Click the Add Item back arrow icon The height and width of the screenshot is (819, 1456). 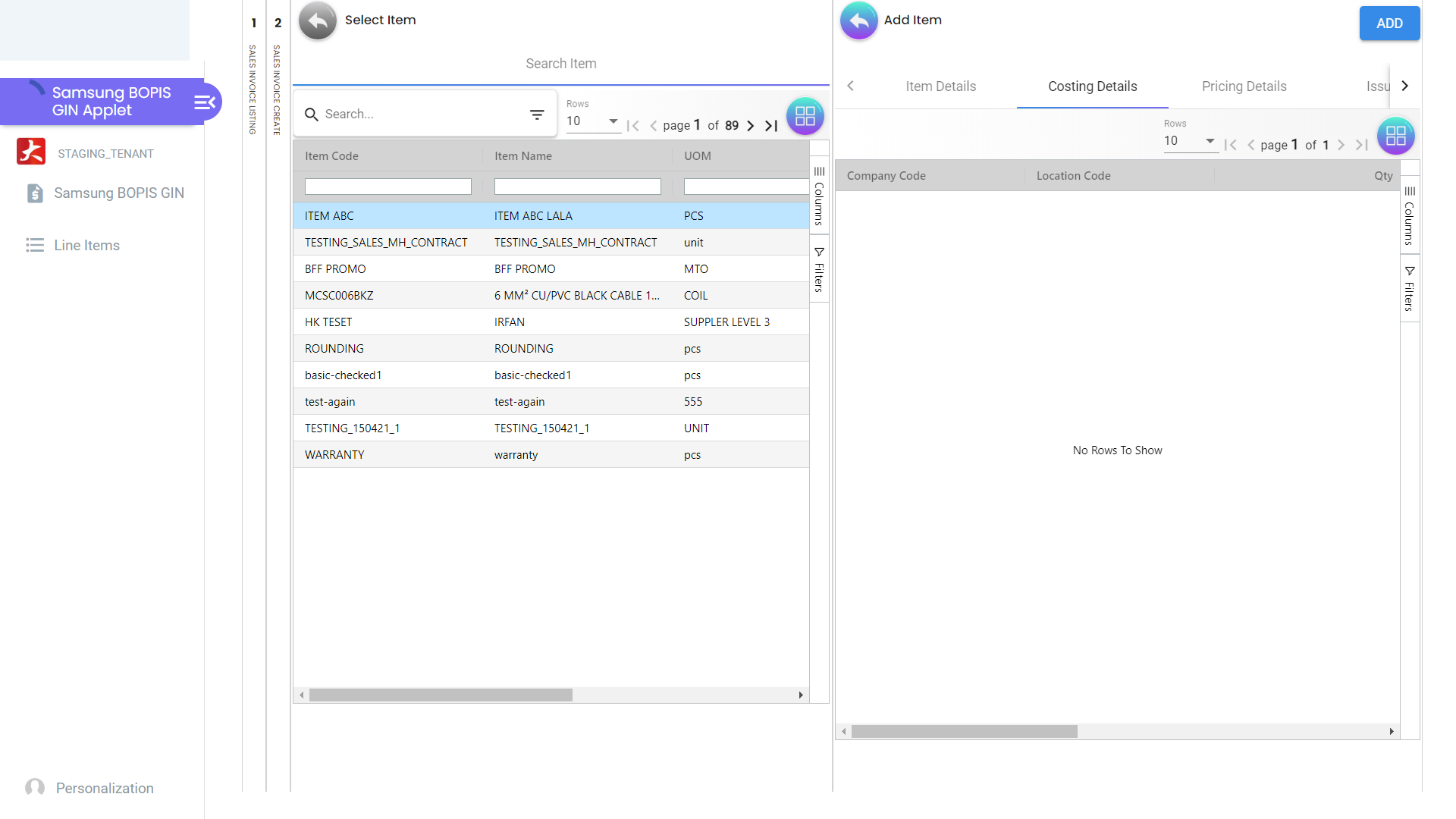point(858,20)
